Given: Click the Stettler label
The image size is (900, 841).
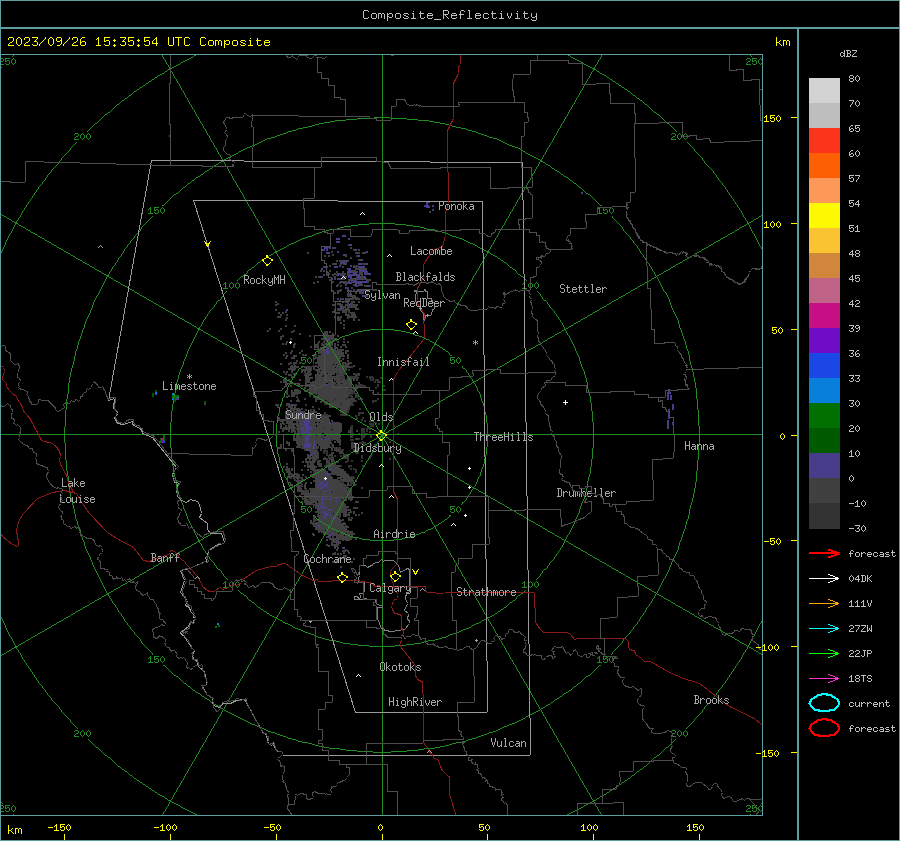Looking at the screenshot, I should point(583,289).
